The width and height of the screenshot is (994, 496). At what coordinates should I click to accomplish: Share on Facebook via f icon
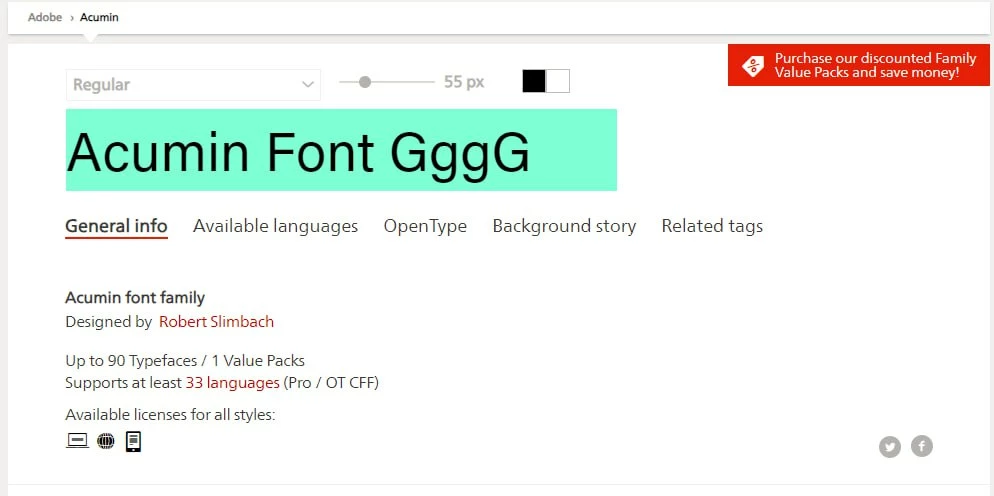click(x=922, y=446)
